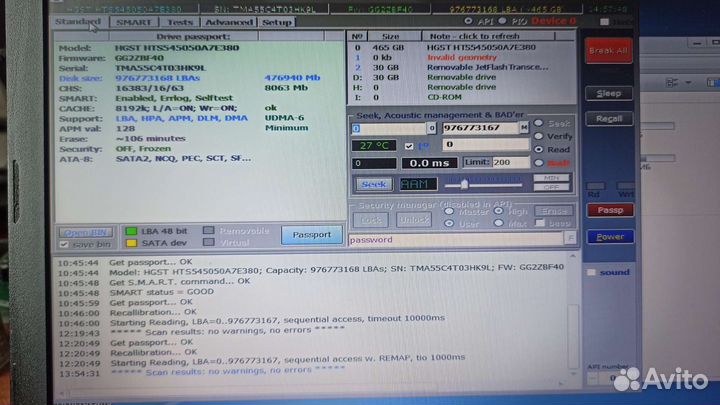Select the PIO mode radio button

(x=502, y=21)
